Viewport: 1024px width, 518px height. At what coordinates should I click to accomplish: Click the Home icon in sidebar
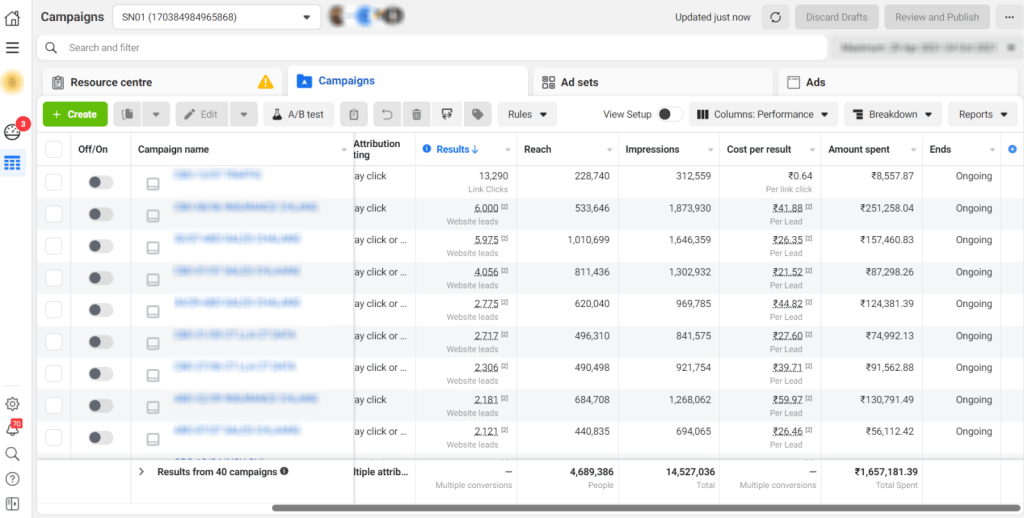point(12,17)
